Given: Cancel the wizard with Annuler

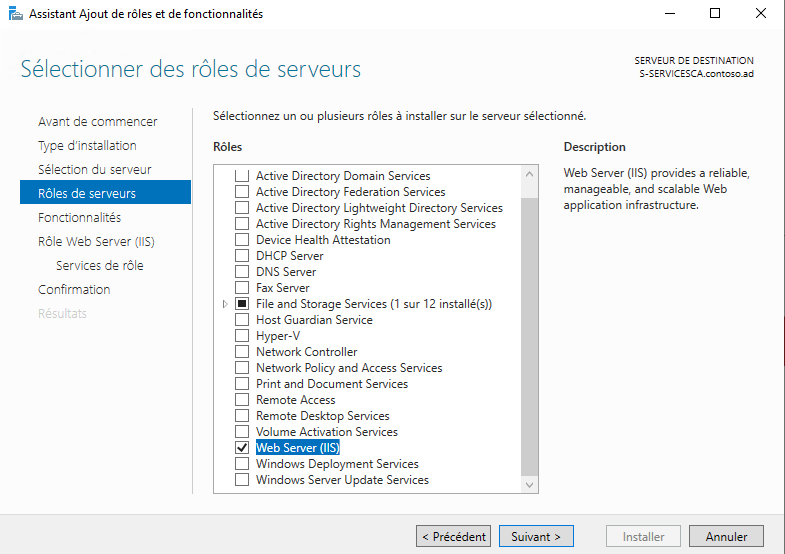Looking at the screenshot, I should coord(726,537).
